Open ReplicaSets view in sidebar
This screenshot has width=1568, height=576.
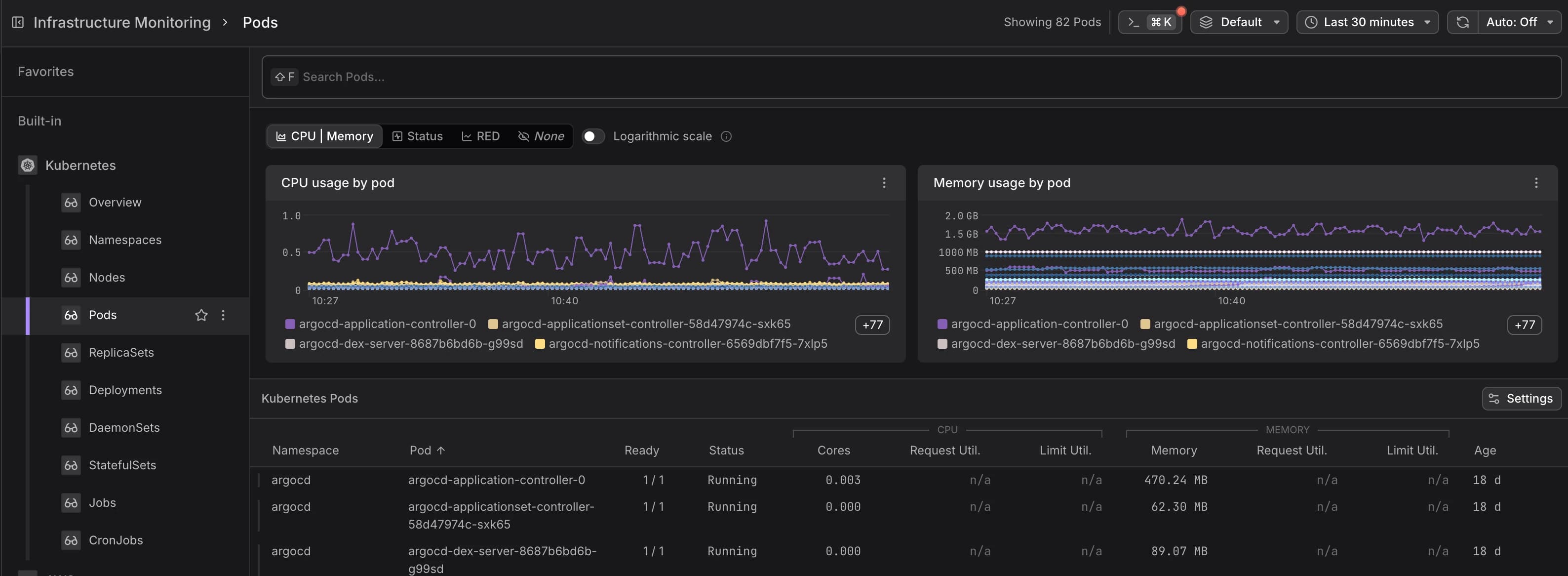pos(121,353)
